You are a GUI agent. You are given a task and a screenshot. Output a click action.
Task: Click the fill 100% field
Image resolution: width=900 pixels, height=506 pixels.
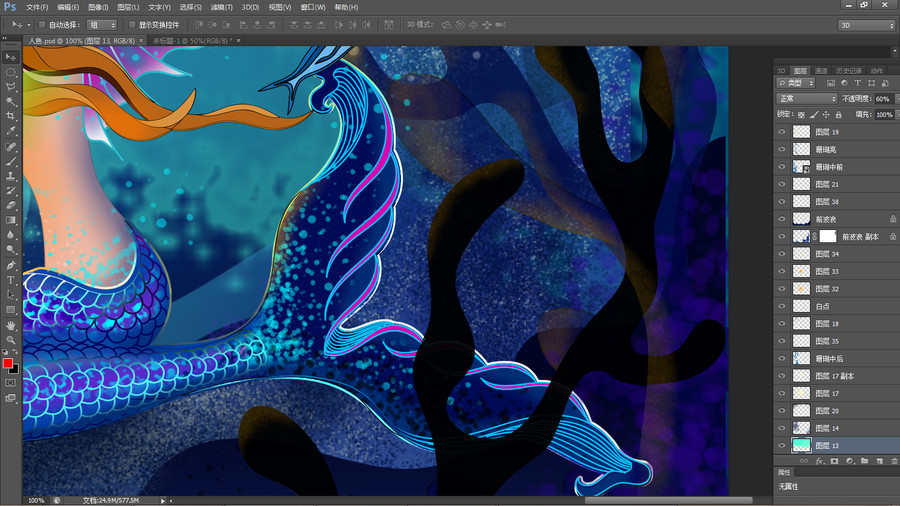pos(884,115)
